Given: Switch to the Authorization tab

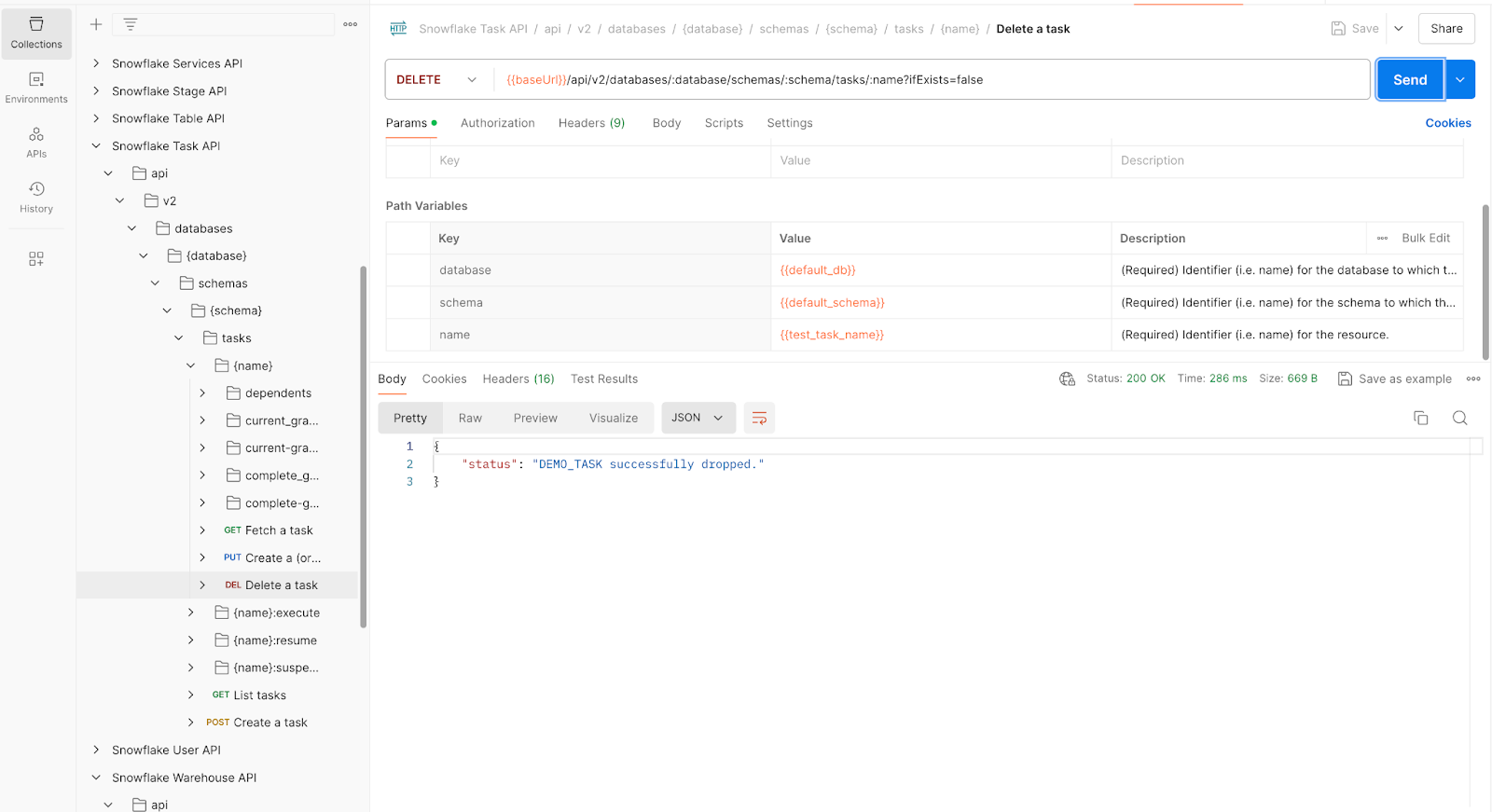Looking at the screenshot, I should point(497,123).
